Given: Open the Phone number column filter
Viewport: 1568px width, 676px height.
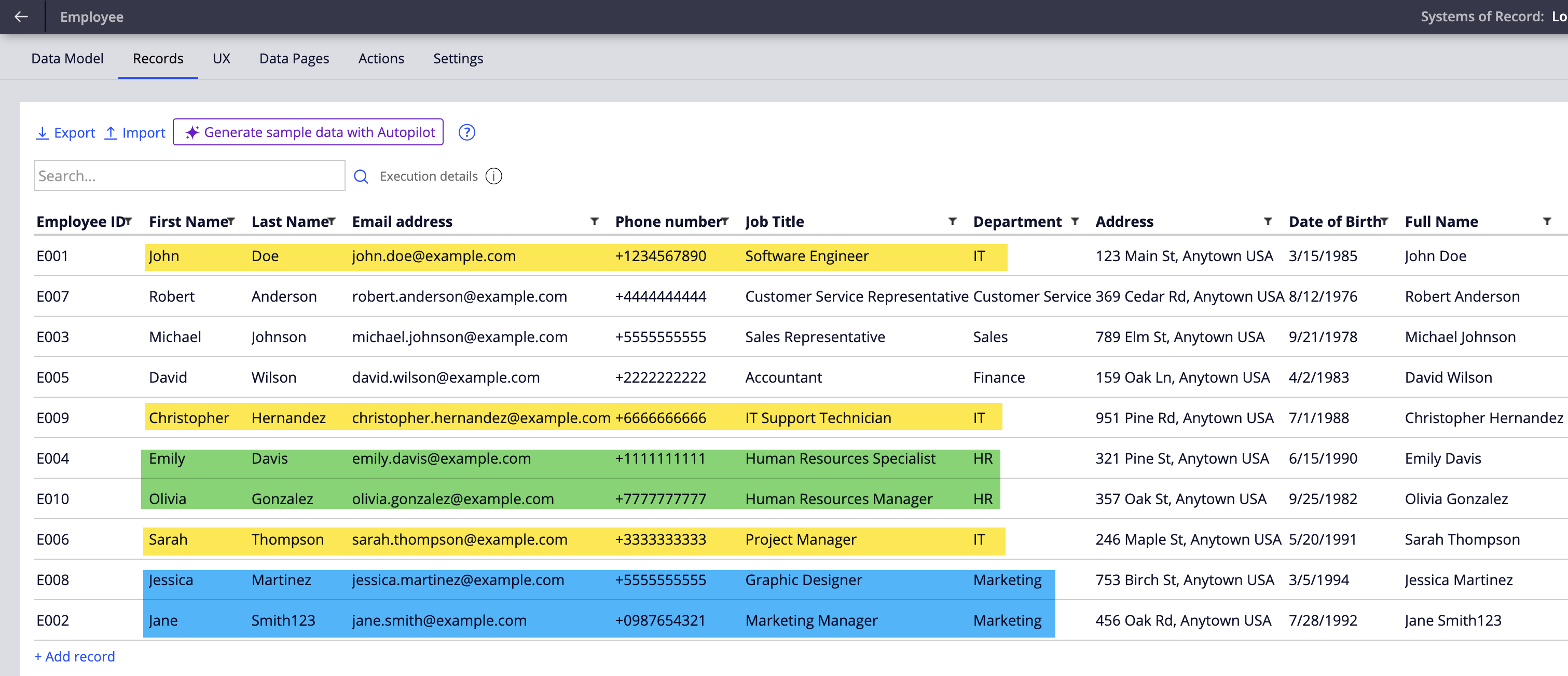Looking at the screenshot, I should pyautogui.click(x=724, y=221).
